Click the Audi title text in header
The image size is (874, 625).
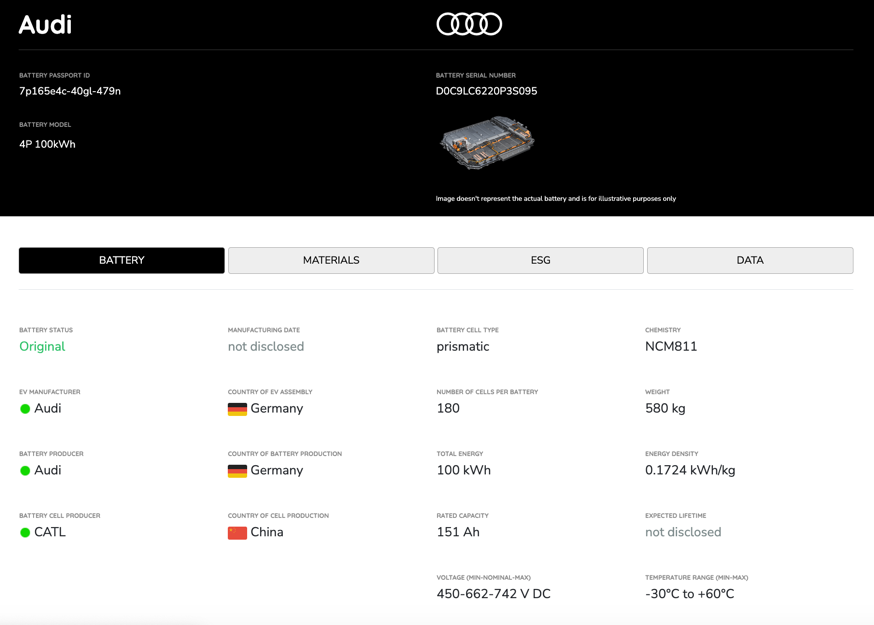(x=45, y=25)
